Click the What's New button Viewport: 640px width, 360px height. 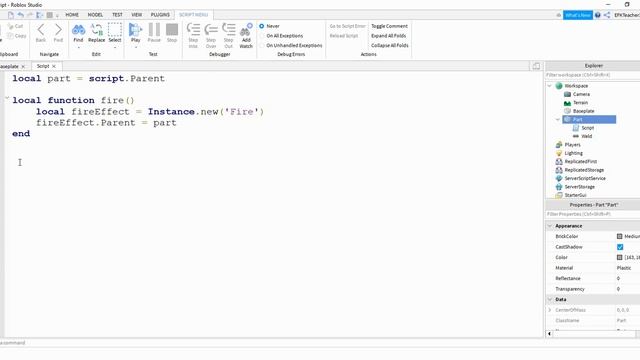tap(578, 15)
